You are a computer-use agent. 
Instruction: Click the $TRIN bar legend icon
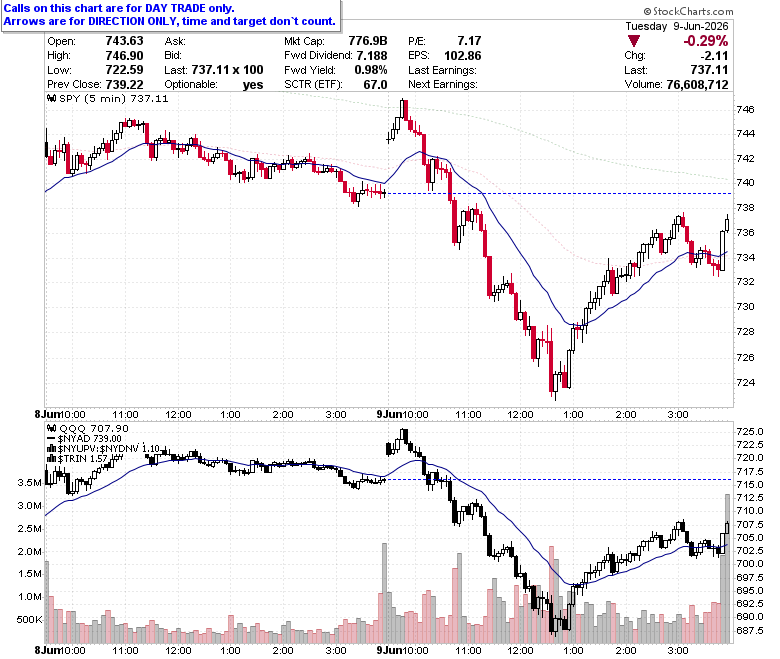coord(51,459)
